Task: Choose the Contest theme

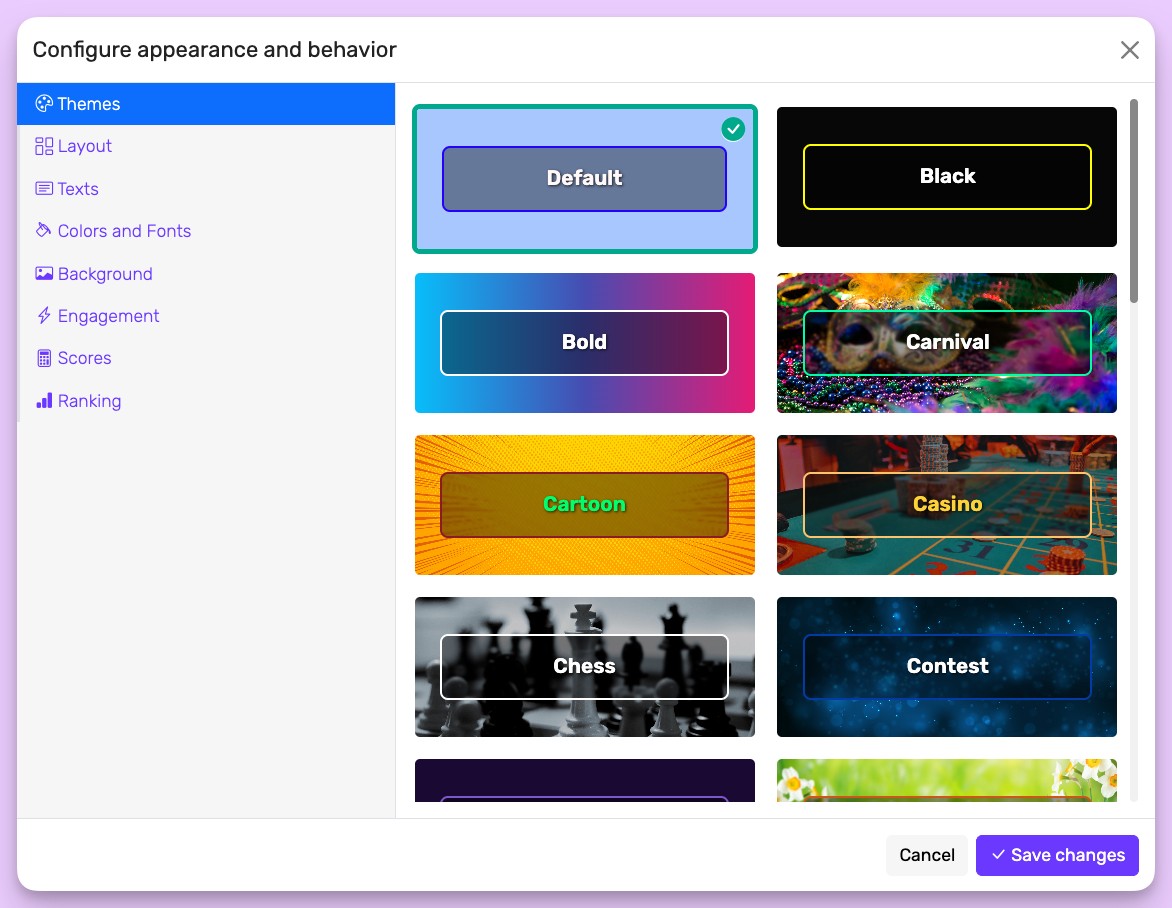Action: (946, 667)
